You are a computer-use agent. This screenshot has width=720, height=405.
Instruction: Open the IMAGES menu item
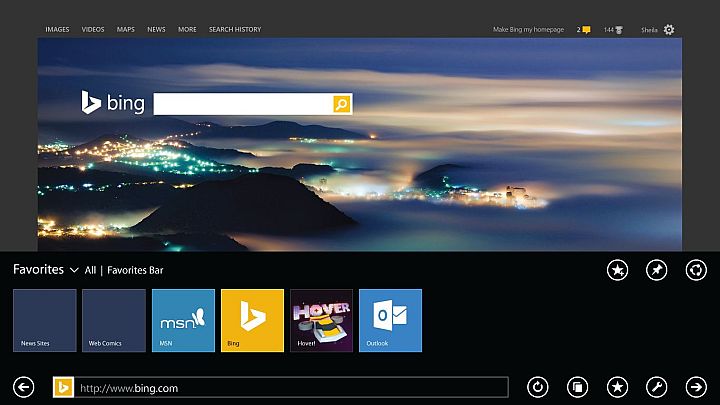(x=57, y=29)
